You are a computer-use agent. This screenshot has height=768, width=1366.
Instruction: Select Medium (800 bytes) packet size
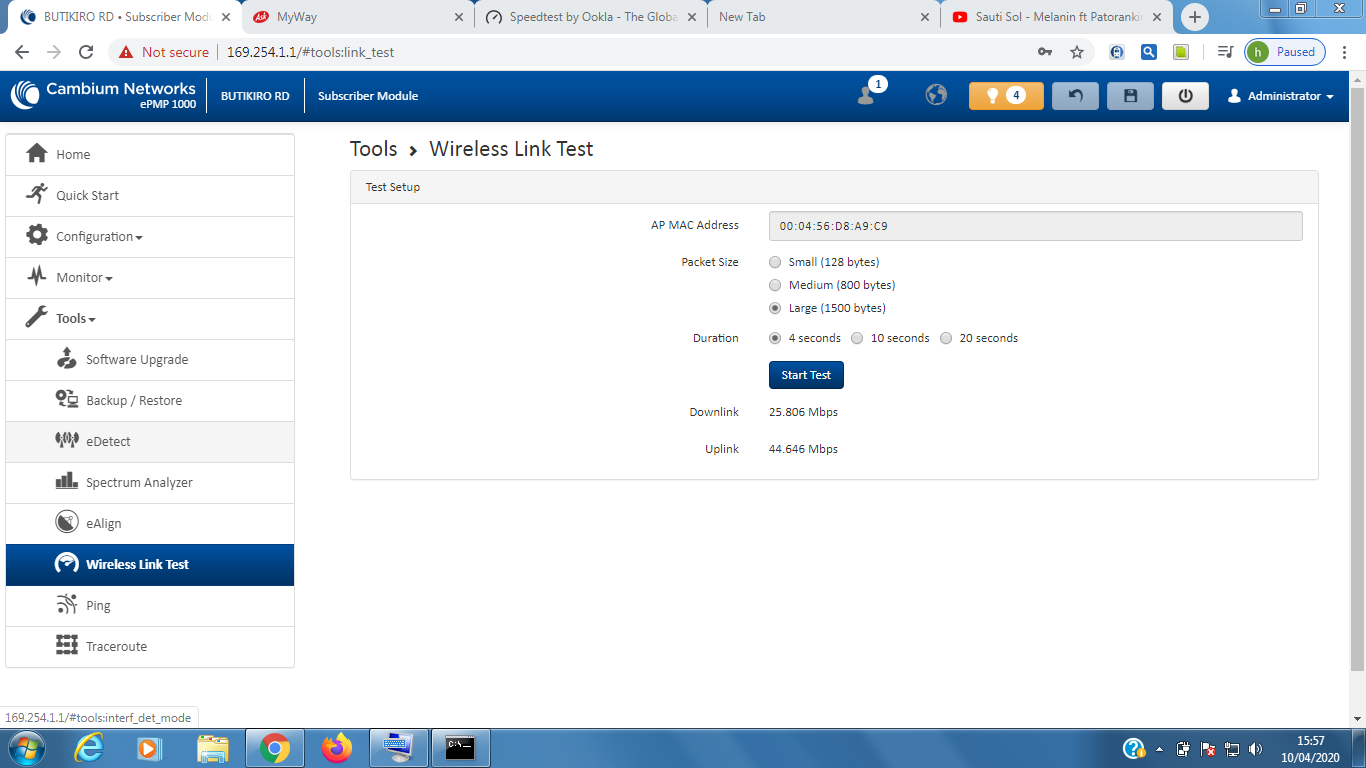[x=776, y=285]
